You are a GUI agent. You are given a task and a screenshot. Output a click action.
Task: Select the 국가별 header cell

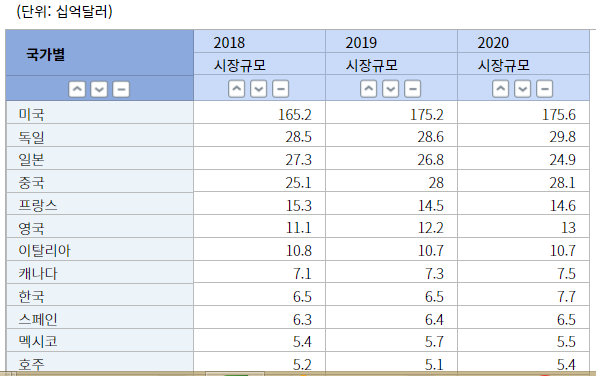100,53
